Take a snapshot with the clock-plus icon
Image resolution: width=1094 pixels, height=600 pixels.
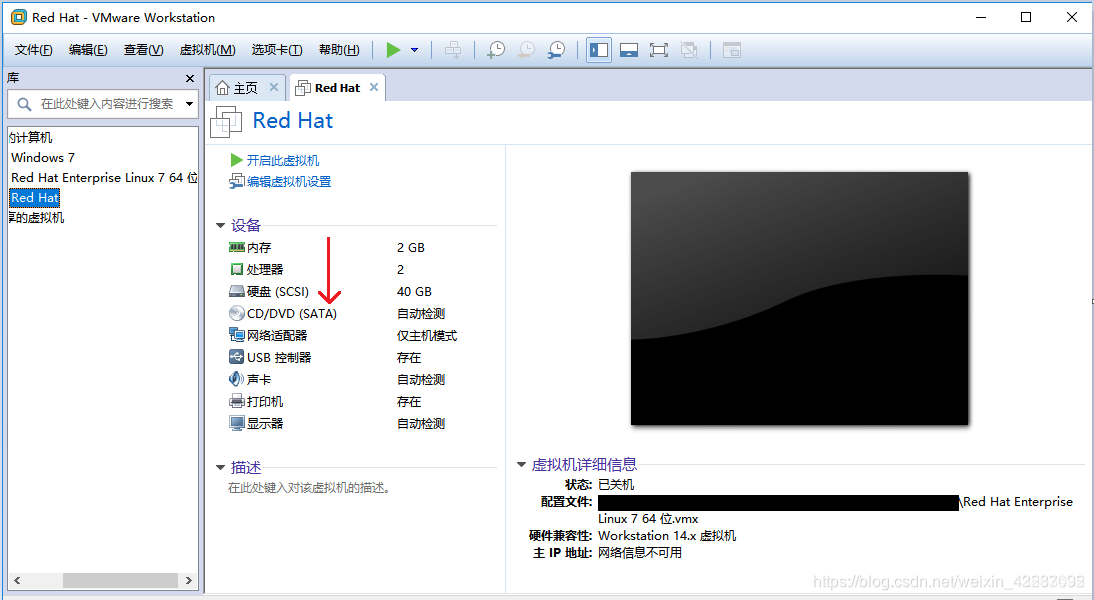[x=496, y=50]
